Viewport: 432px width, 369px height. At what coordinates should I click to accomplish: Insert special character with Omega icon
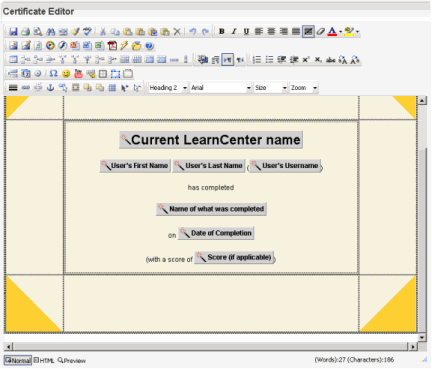(53, 74)
